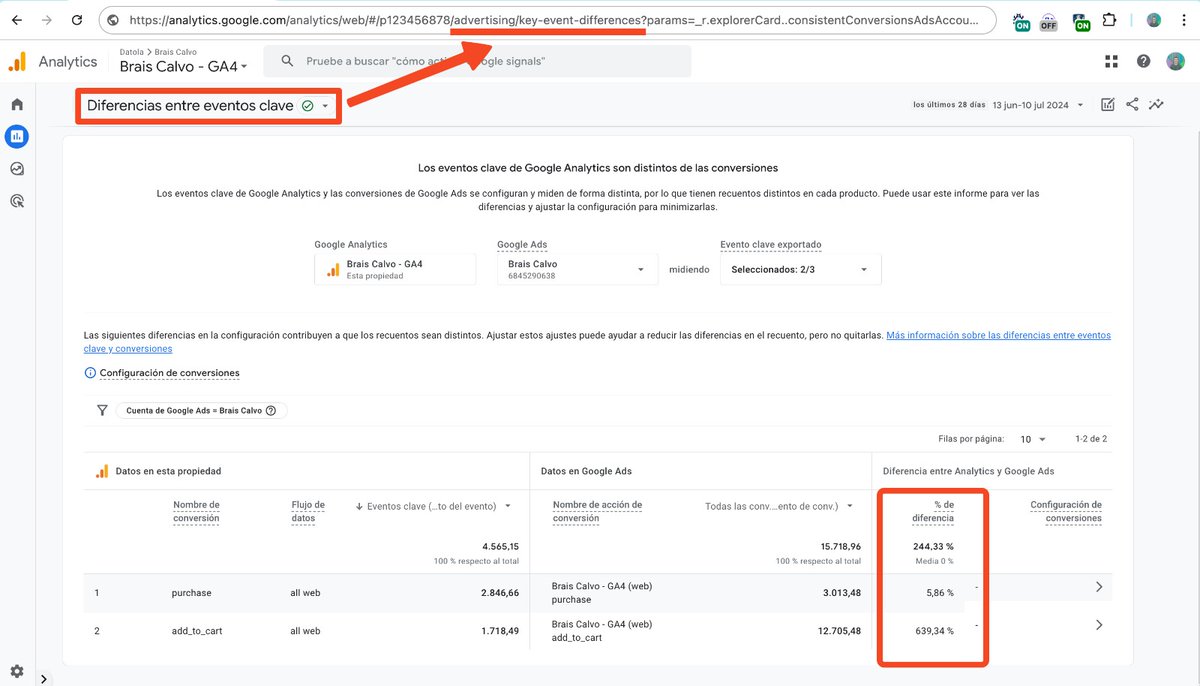The image size is (1200, 686).
Task: Go back with the browser back arrow
Action: tap(16, 20)
